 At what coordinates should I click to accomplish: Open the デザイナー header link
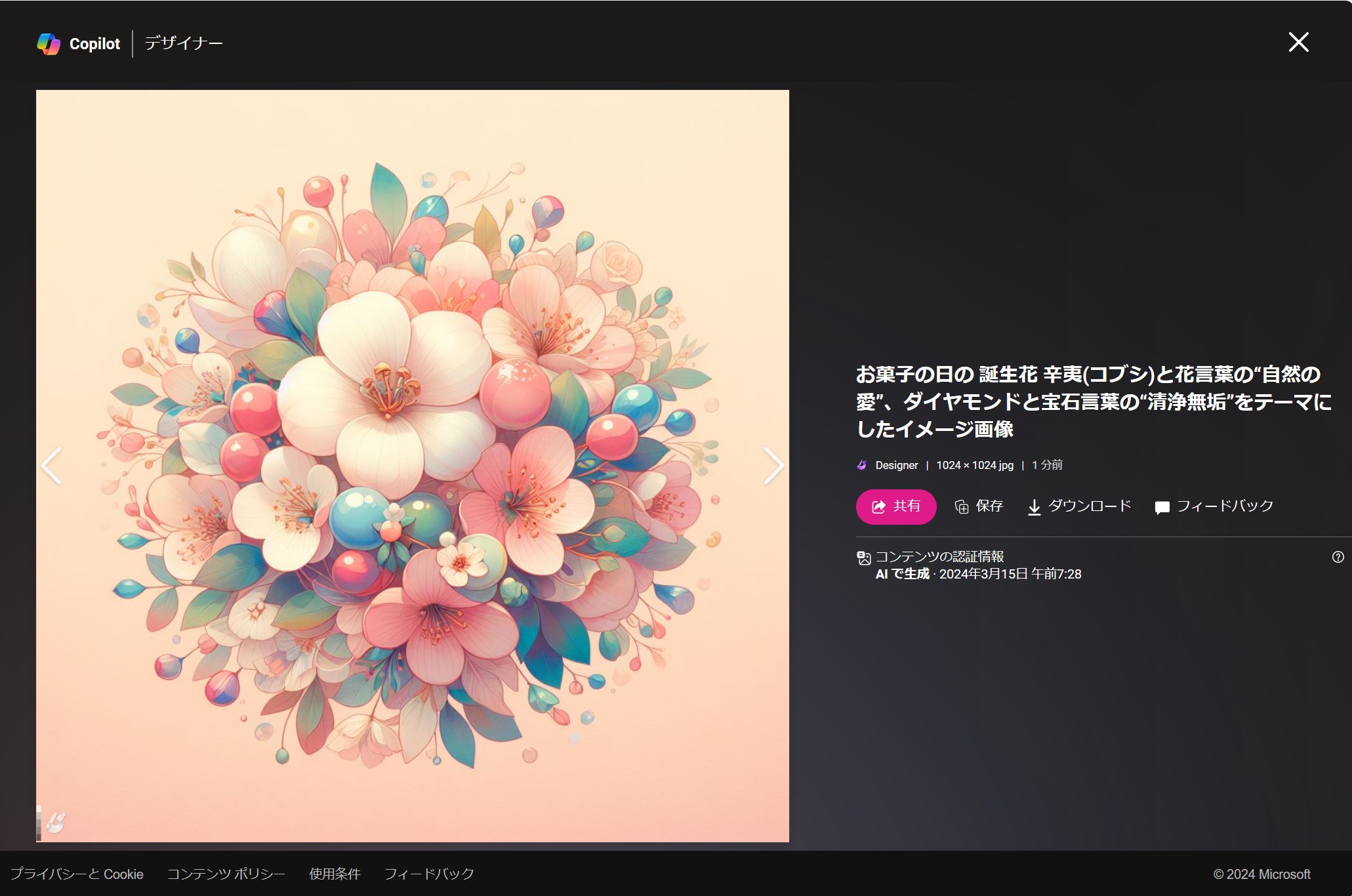(184, 43)
